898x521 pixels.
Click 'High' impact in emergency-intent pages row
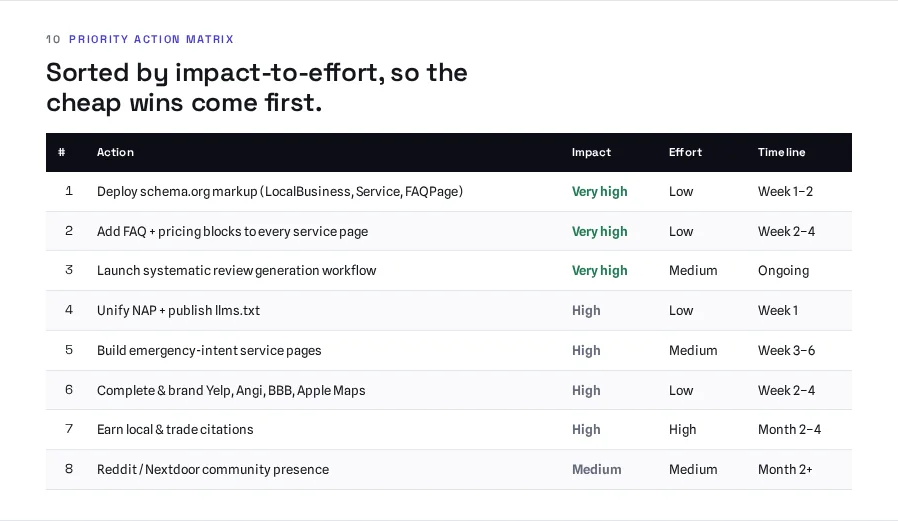tap(586, 350)
